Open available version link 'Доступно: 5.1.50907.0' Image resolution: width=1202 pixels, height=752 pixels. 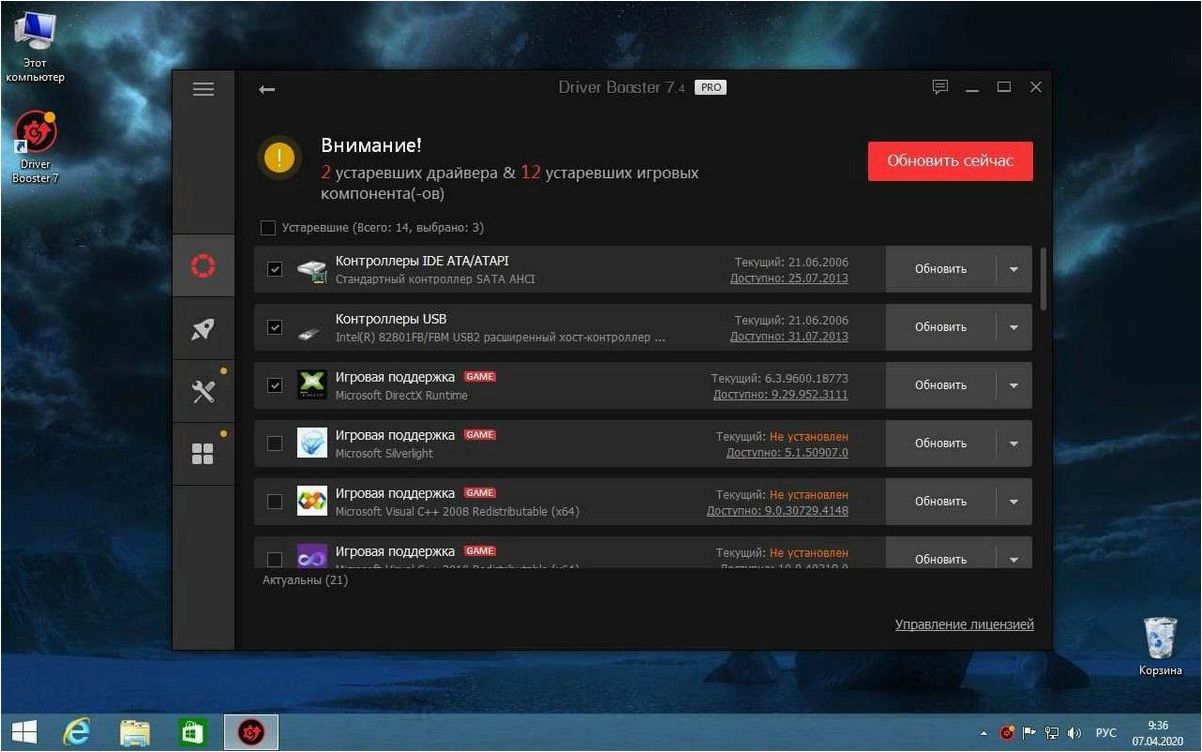coord(787,453)
